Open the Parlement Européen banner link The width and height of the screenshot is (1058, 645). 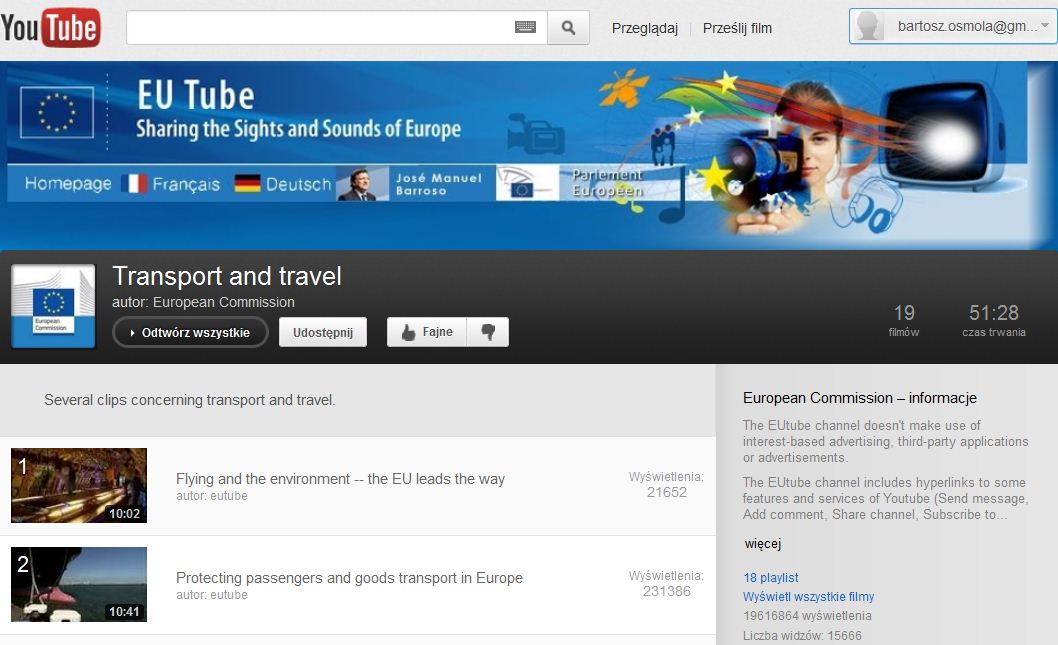point(607,183)
